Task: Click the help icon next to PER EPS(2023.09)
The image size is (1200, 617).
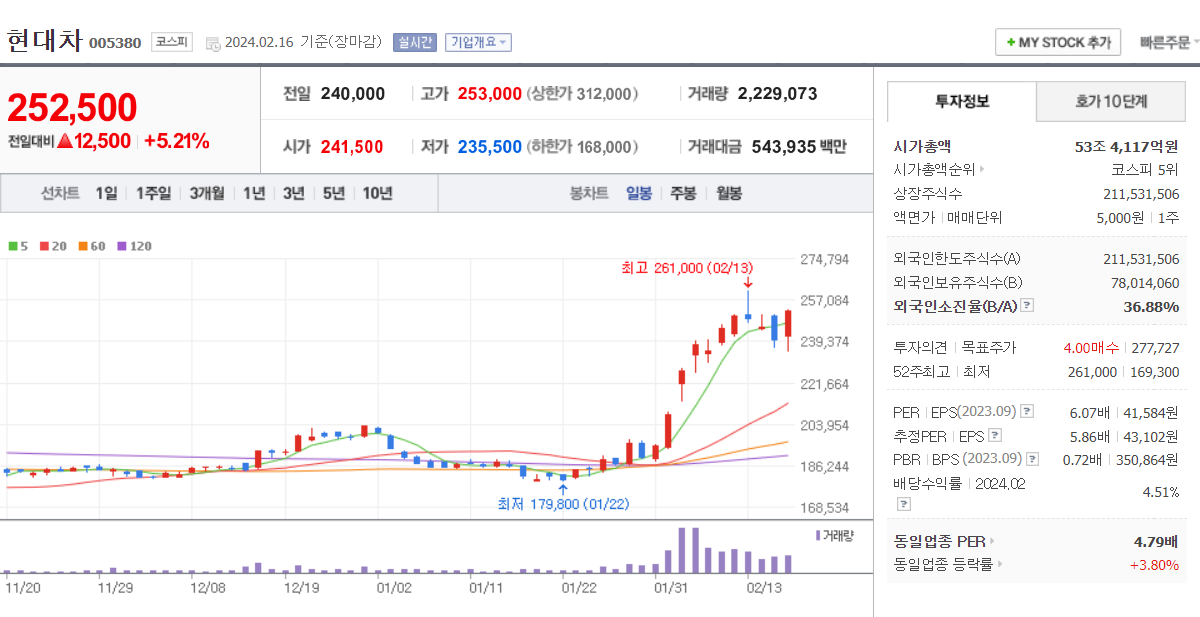Action: pyautogui.click(x=1026, y=412)
